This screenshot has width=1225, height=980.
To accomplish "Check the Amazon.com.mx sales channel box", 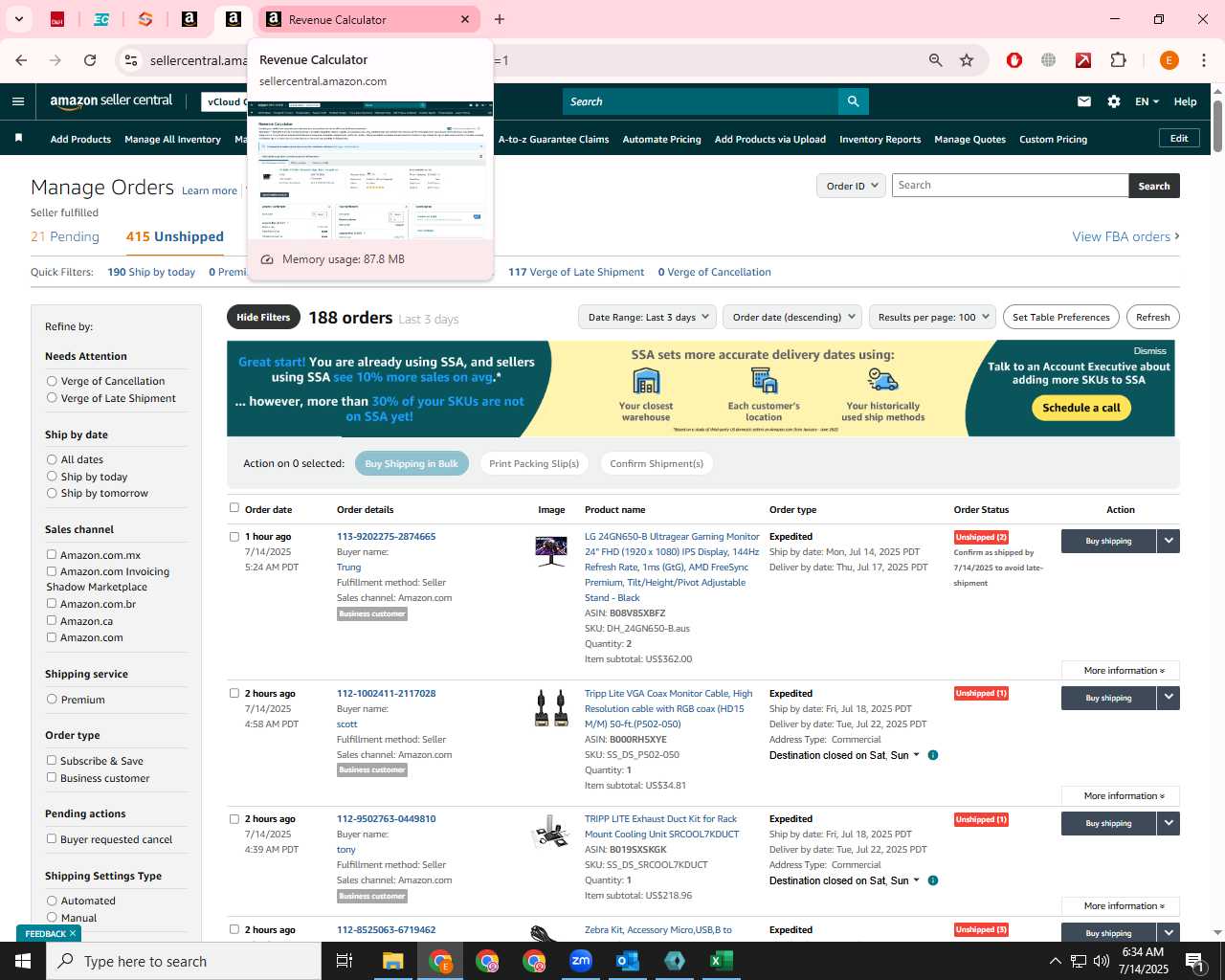I will [52, 554].
